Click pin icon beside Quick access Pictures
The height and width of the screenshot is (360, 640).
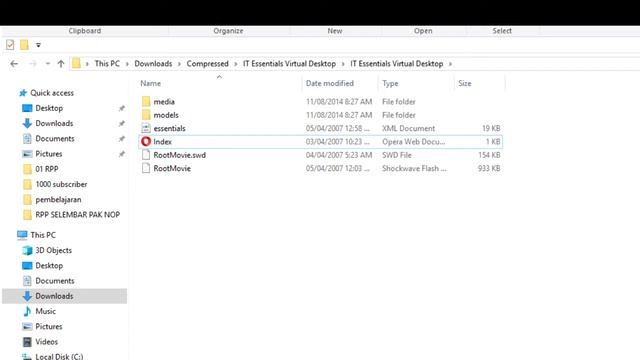[x=122, y=154]
